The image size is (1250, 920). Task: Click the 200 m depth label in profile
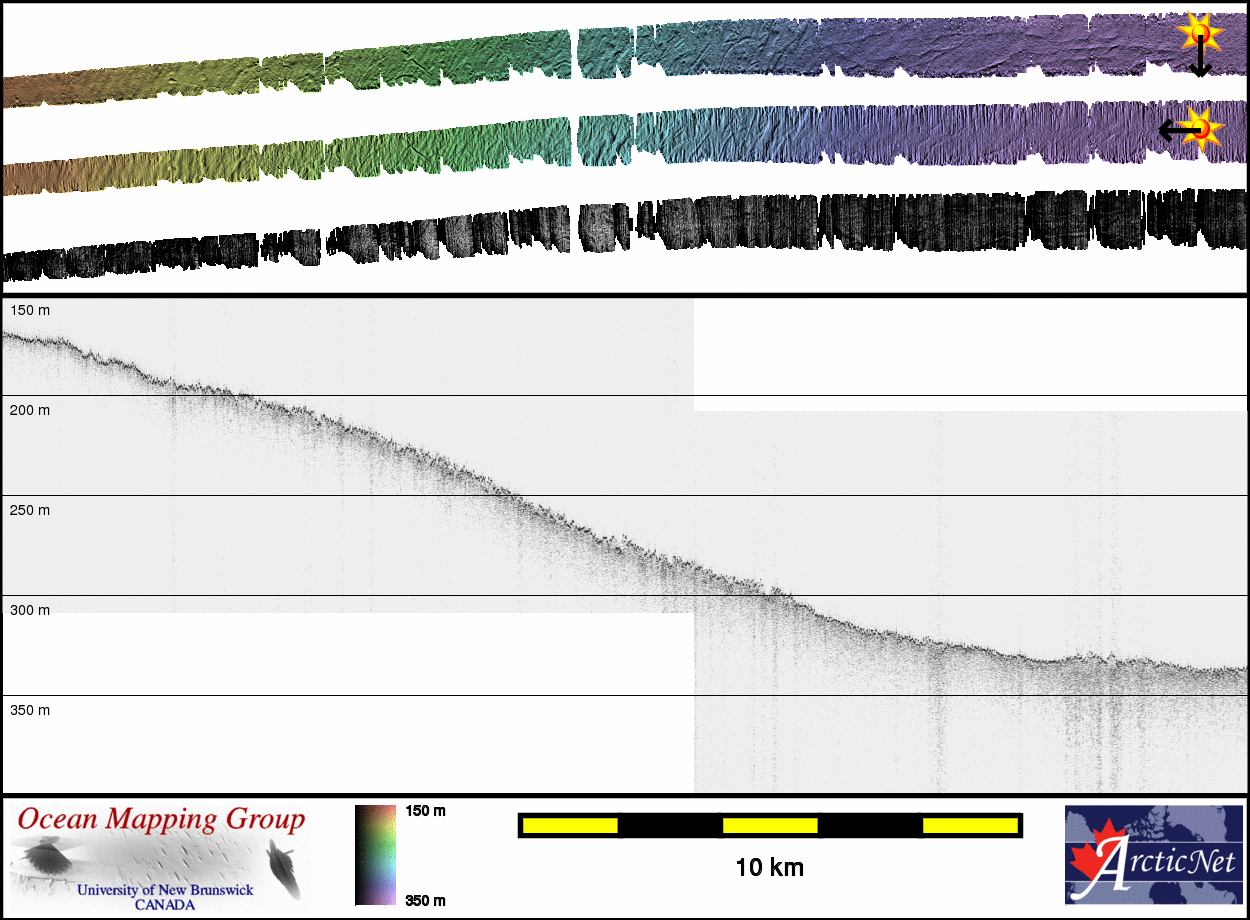(x=30, y=411)
